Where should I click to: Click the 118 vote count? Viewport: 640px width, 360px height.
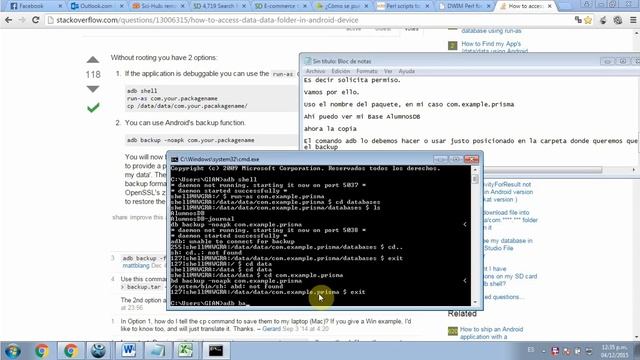coord(93,74)
